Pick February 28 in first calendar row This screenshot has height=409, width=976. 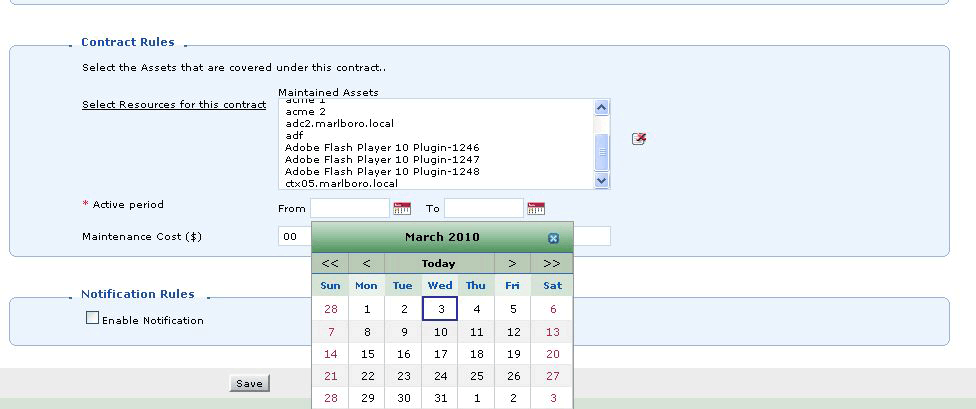(x=331, y=309)
